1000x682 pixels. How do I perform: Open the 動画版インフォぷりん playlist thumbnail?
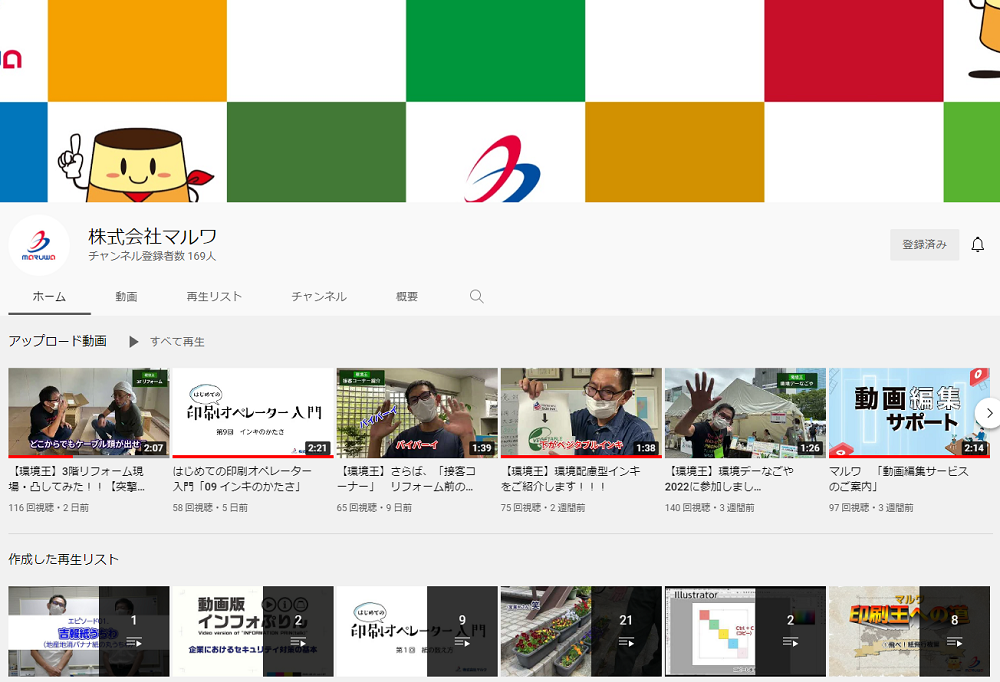pyautogui.click(x=253, y=631)
